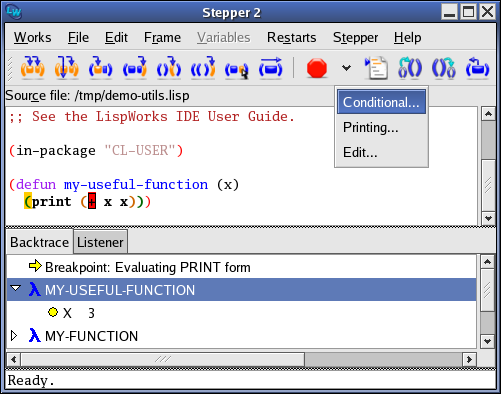Click the Undo Macroexpand icon
The image size is (501, 394).
click(x=444, y=68)
